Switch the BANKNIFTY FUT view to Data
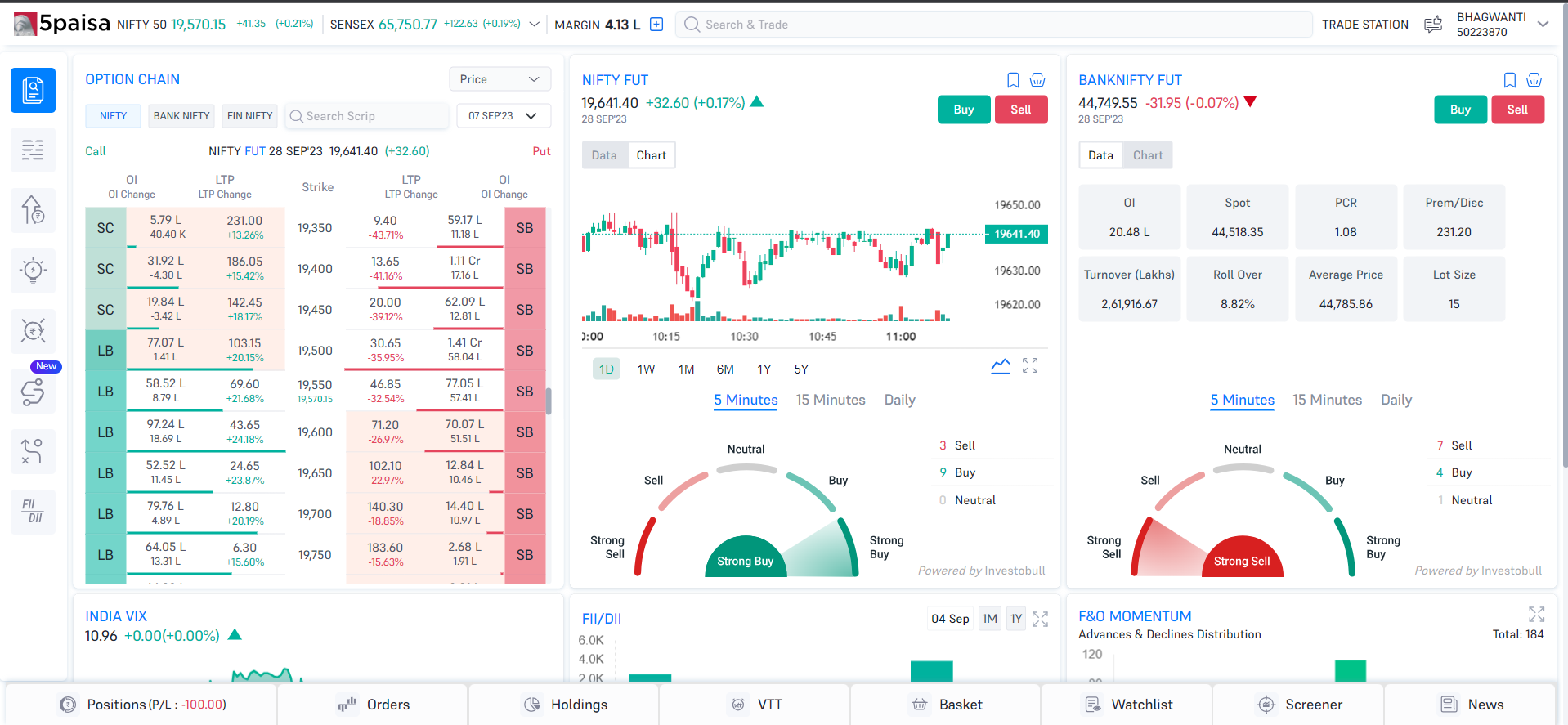This screenshot has height=725, width=1568. [x=1100, y=155]
